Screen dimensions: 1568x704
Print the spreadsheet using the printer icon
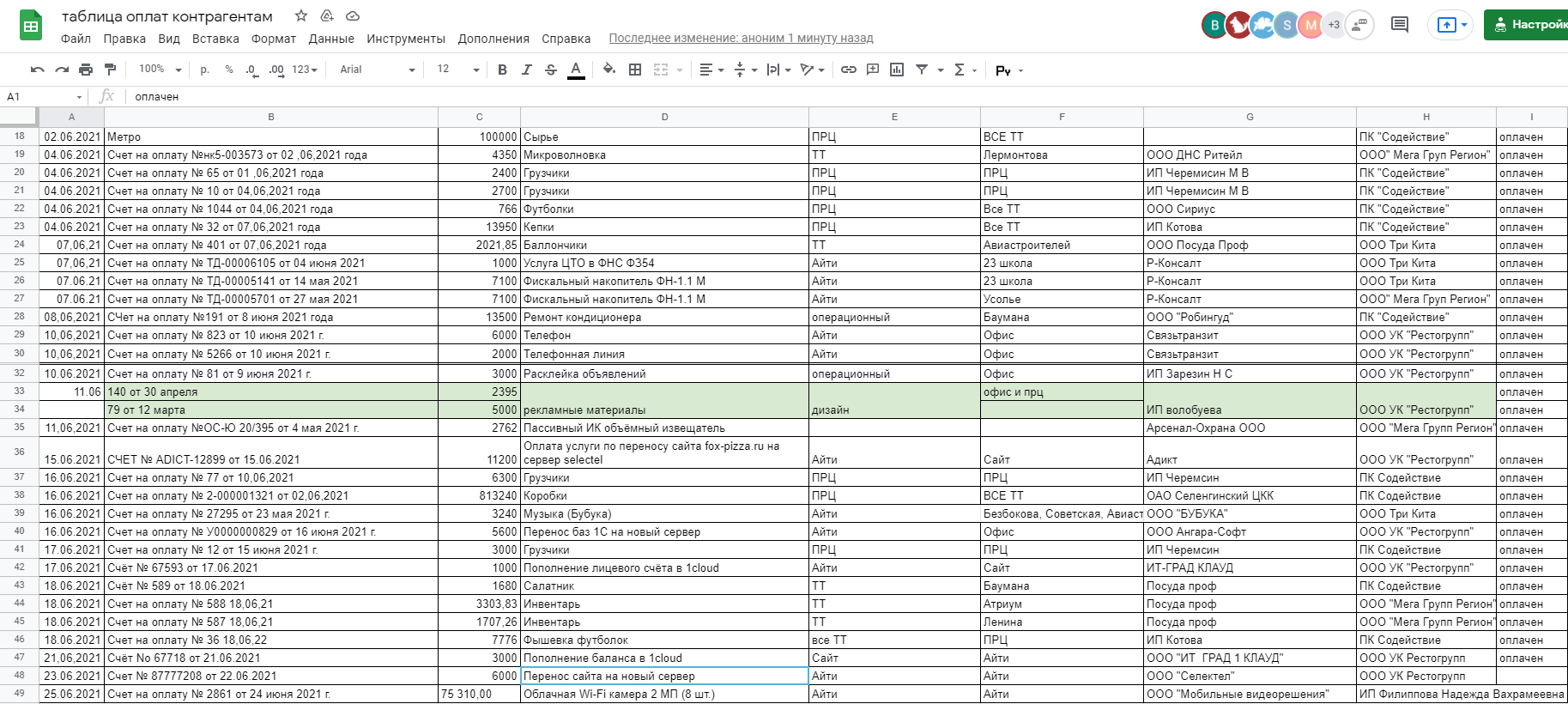[86, 70]
